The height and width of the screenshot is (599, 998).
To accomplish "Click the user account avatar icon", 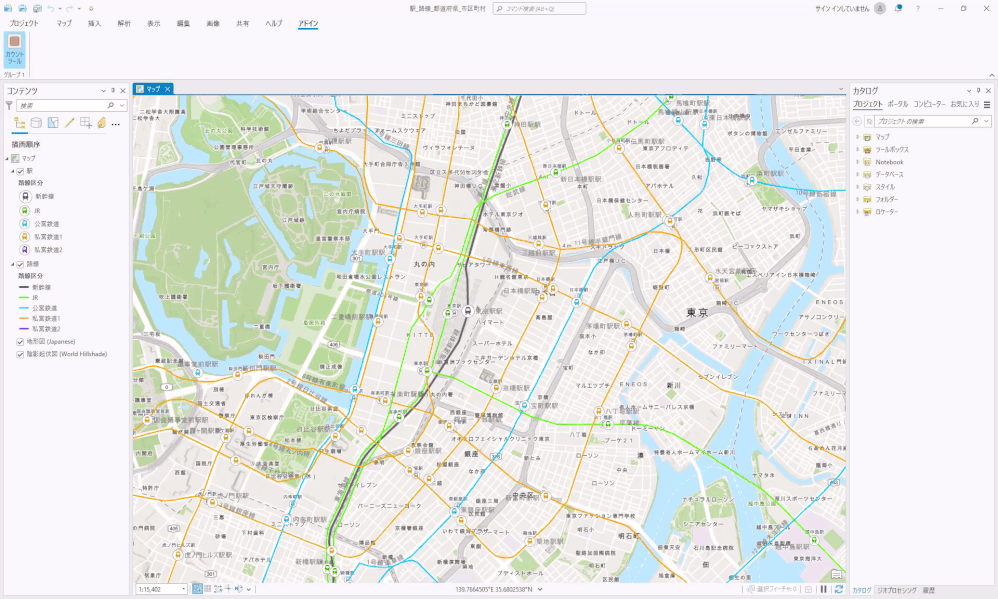I will (x=880, y=8).
